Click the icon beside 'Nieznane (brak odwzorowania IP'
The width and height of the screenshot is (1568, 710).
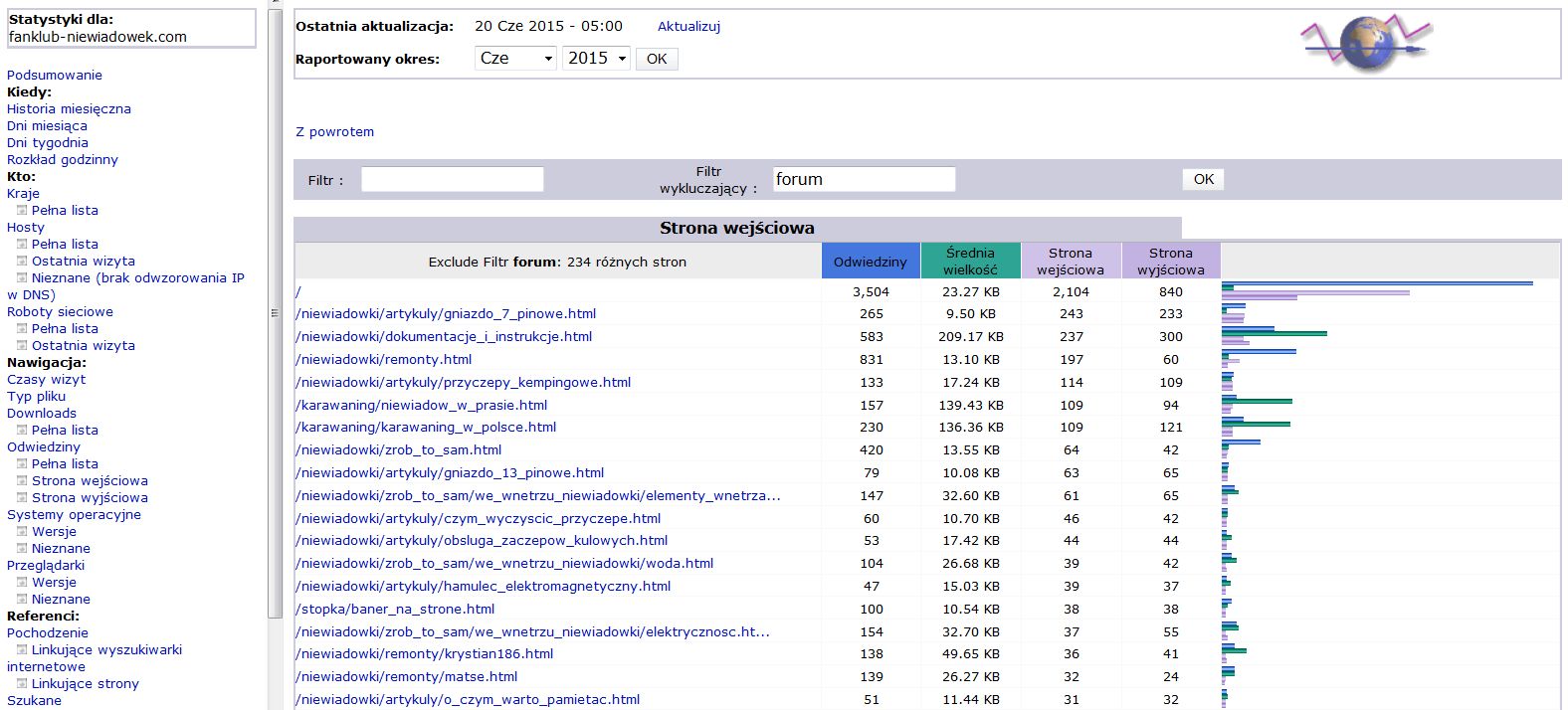click(22, 278)
